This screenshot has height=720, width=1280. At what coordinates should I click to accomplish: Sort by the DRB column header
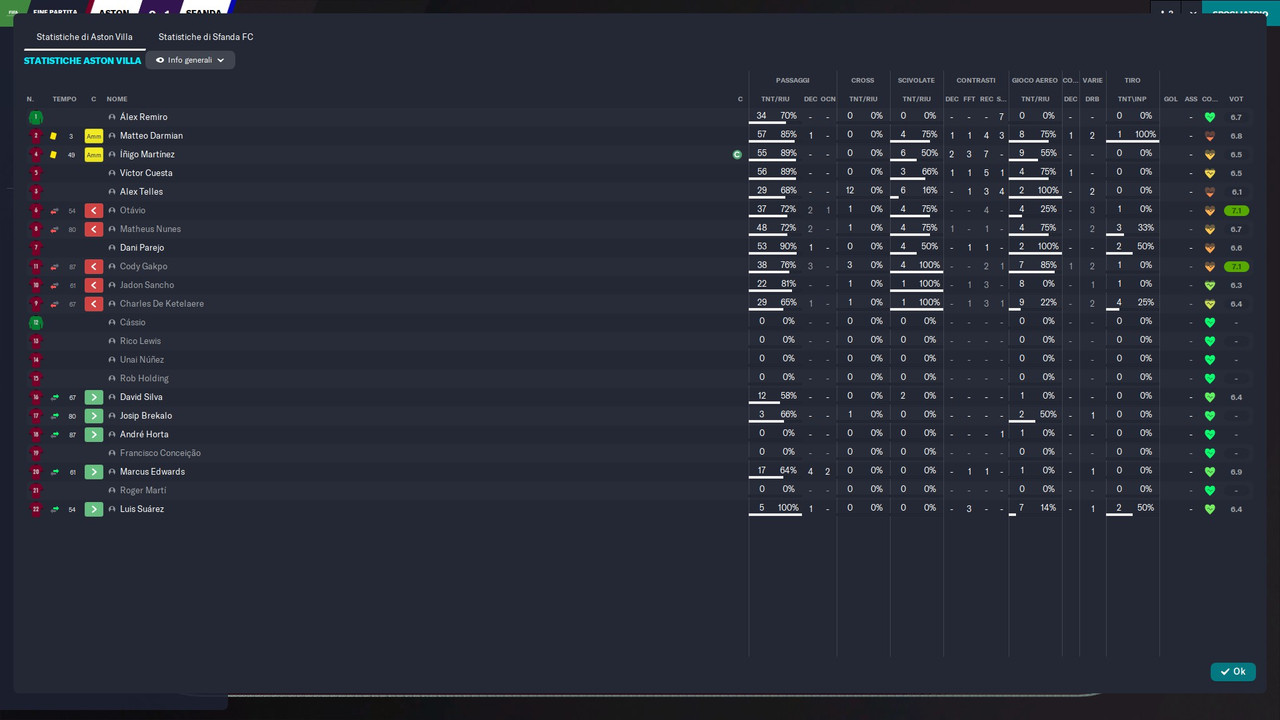coord(1092,99)
